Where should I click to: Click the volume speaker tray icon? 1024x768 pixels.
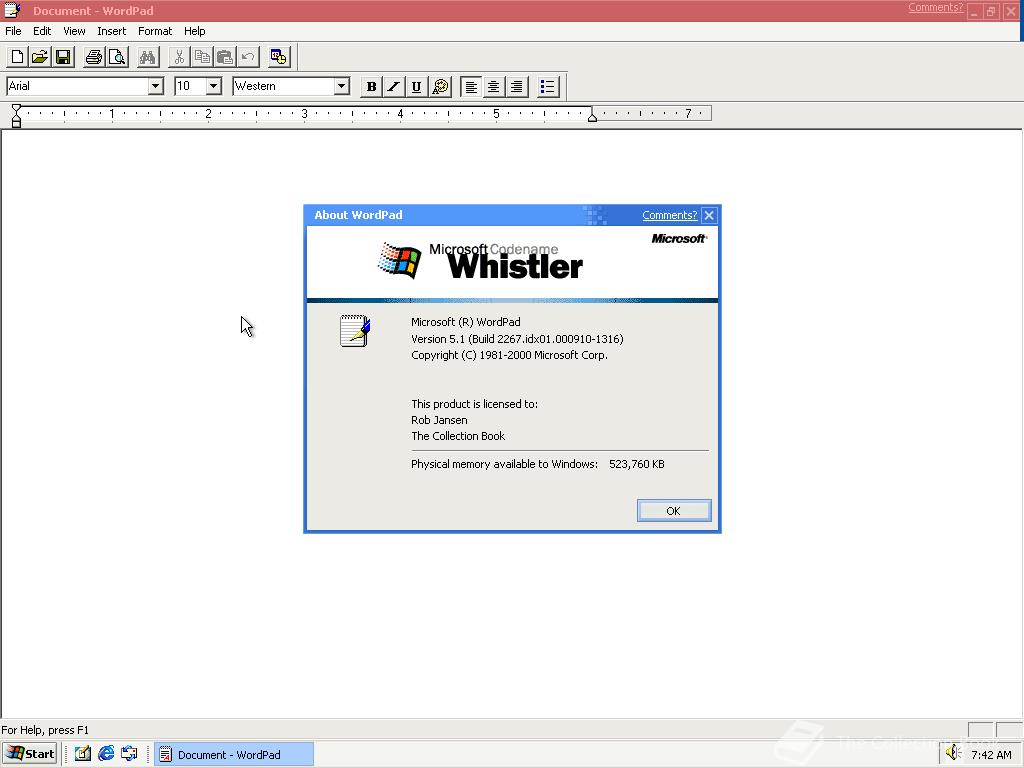tap(953, 753)
